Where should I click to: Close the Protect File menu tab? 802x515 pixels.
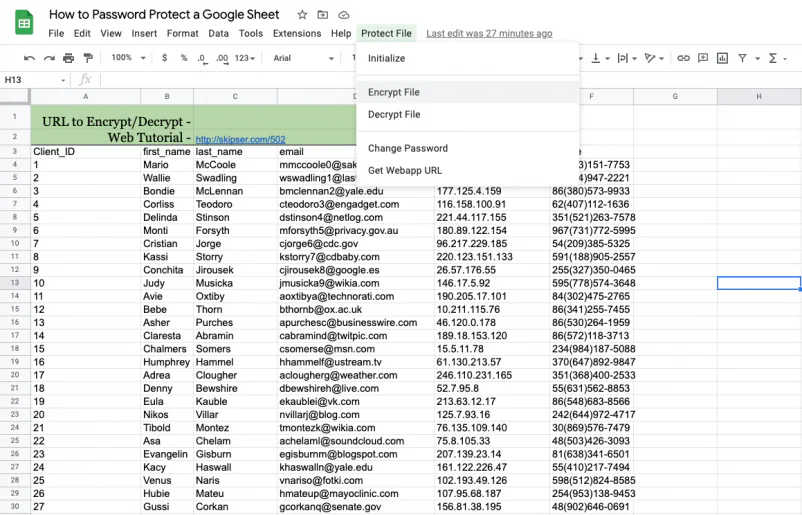pos(386,33)
